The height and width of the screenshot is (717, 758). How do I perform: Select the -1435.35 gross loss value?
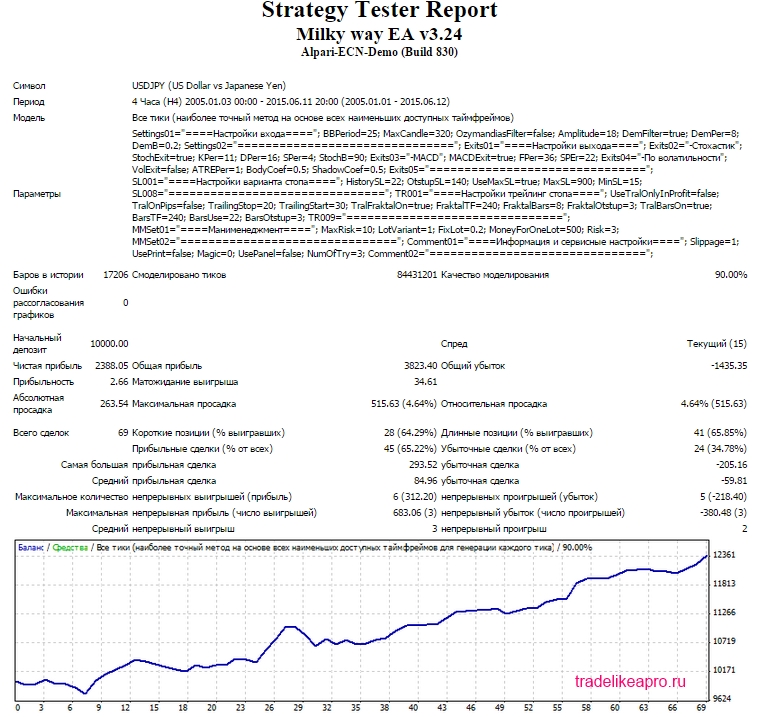pos(729,366)
